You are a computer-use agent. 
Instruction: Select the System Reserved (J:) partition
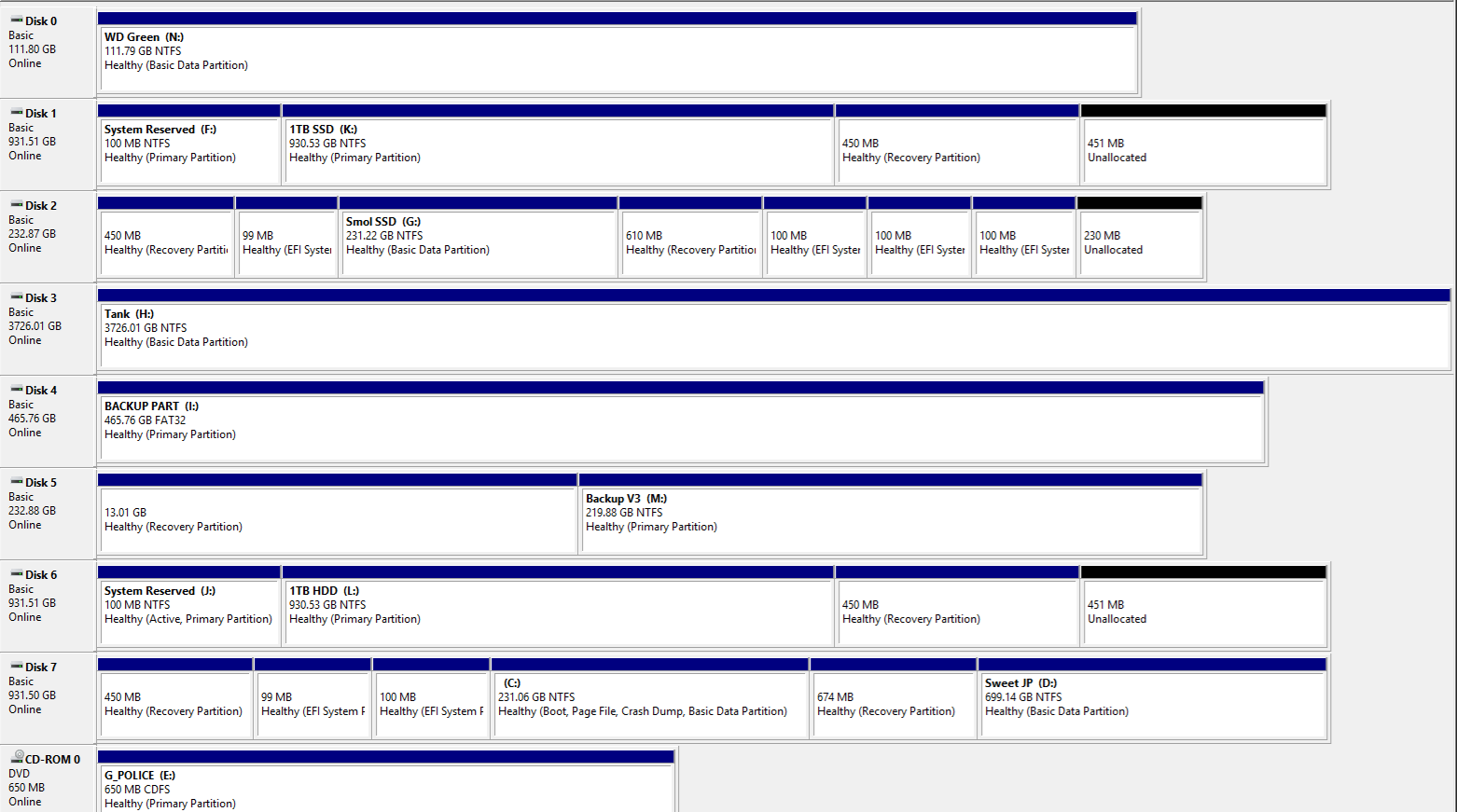point(188,606)
